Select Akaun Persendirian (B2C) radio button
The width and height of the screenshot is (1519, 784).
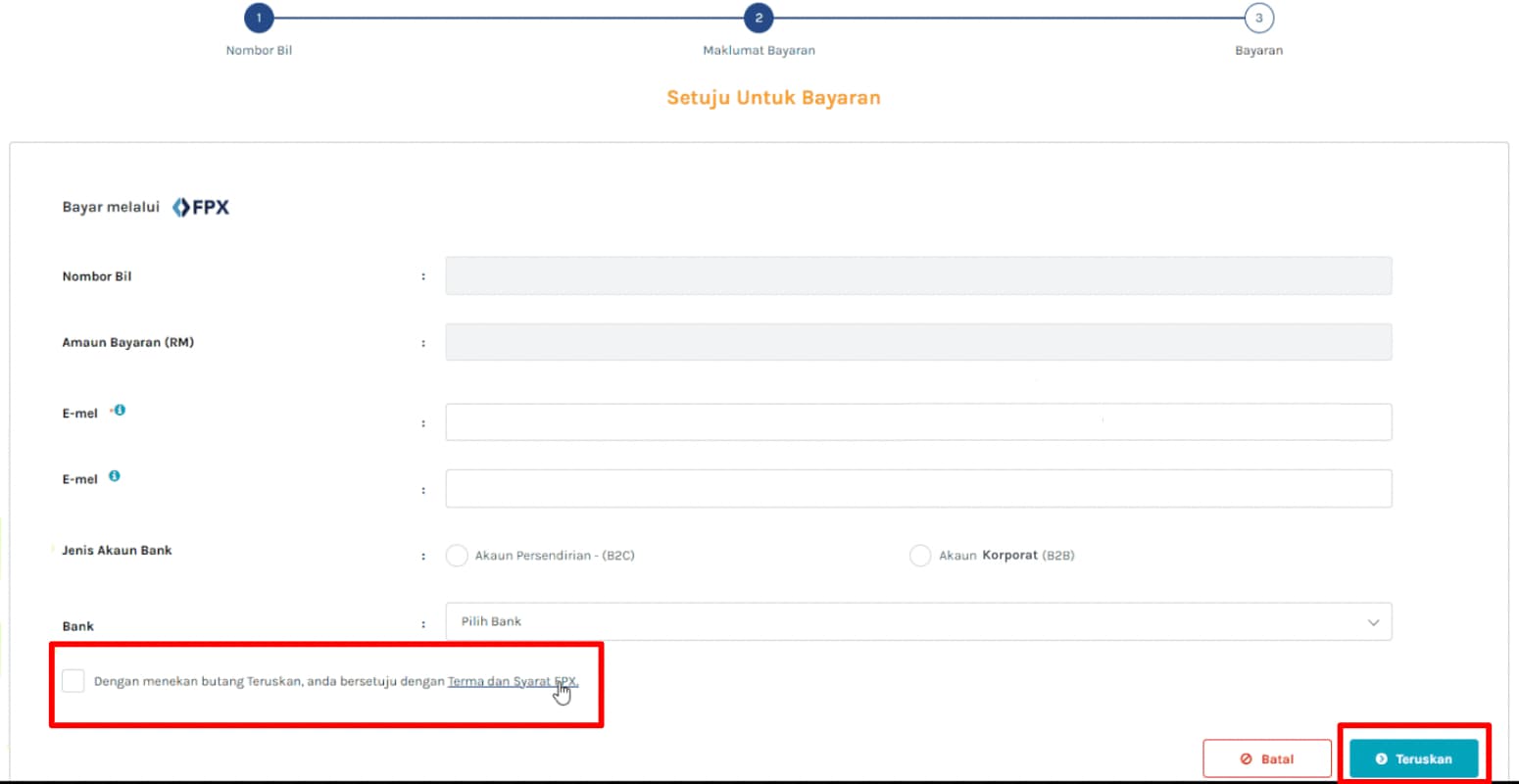coord(457,556)
